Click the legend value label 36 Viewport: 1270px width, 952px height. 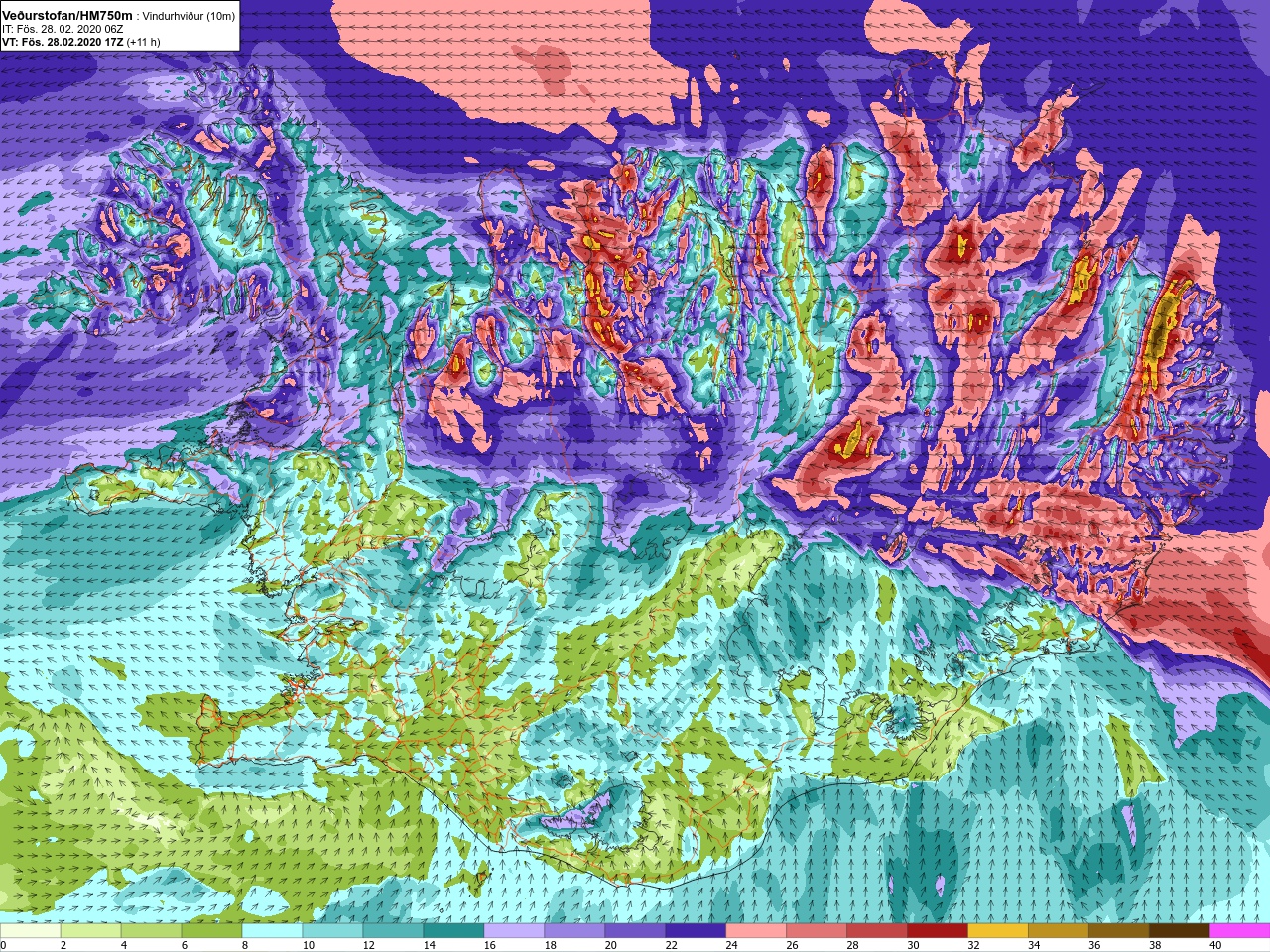click(x=1094, y=945)
